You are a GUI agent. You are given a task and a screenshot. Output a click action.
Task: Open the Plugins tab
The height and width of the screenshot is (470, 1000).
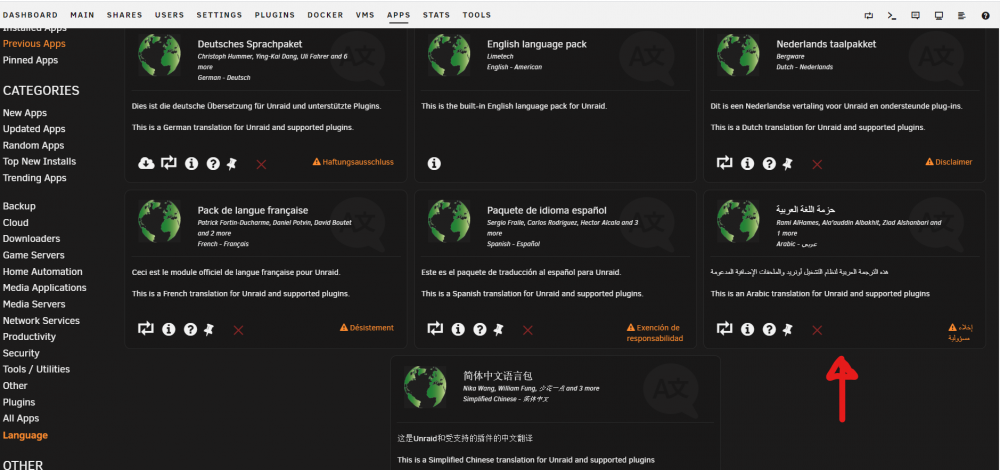(x=275, y=15)
